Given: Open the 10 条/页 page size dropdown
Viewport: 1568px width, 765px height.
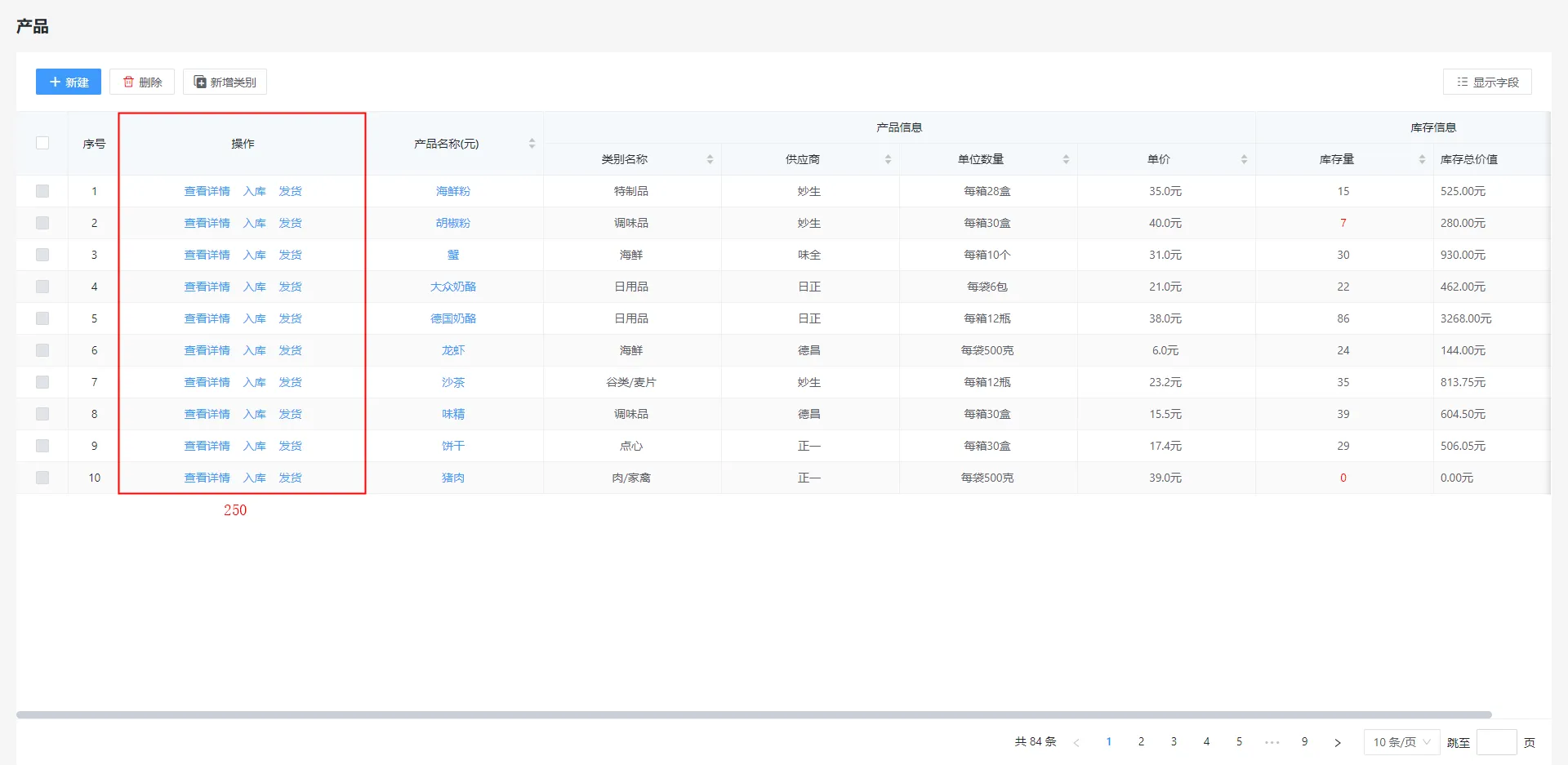Looking at the screenshot, I should 1401,742.
